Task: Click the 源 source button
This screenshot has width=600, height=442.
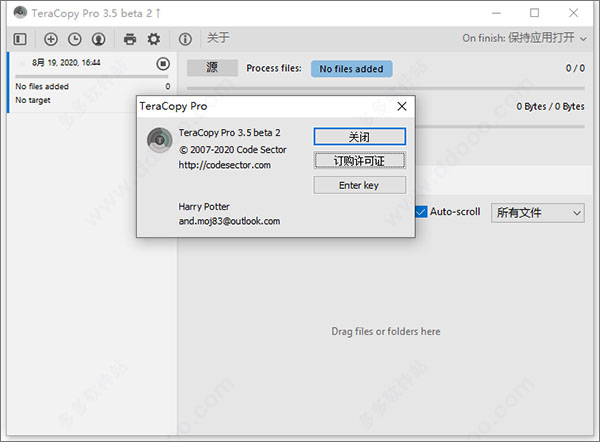Action: click(212, 68)
